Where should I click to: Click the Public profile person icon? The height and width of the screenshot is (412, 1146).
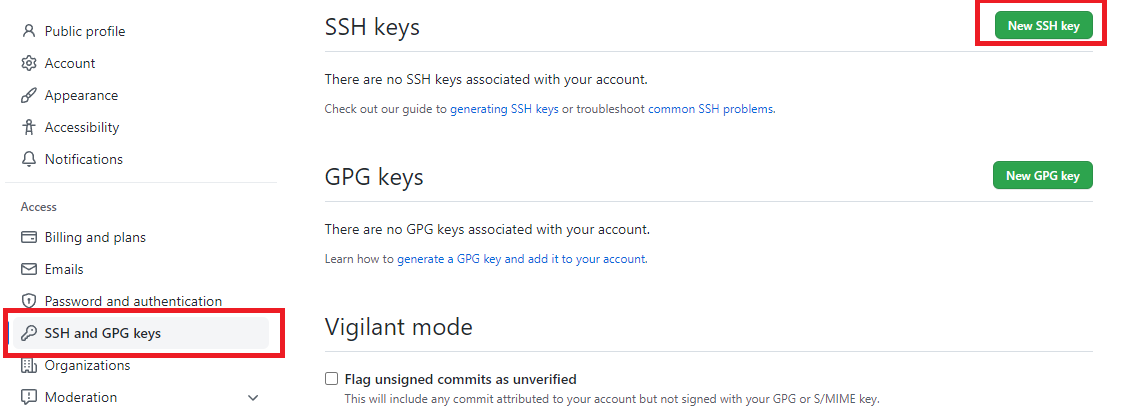29,31
